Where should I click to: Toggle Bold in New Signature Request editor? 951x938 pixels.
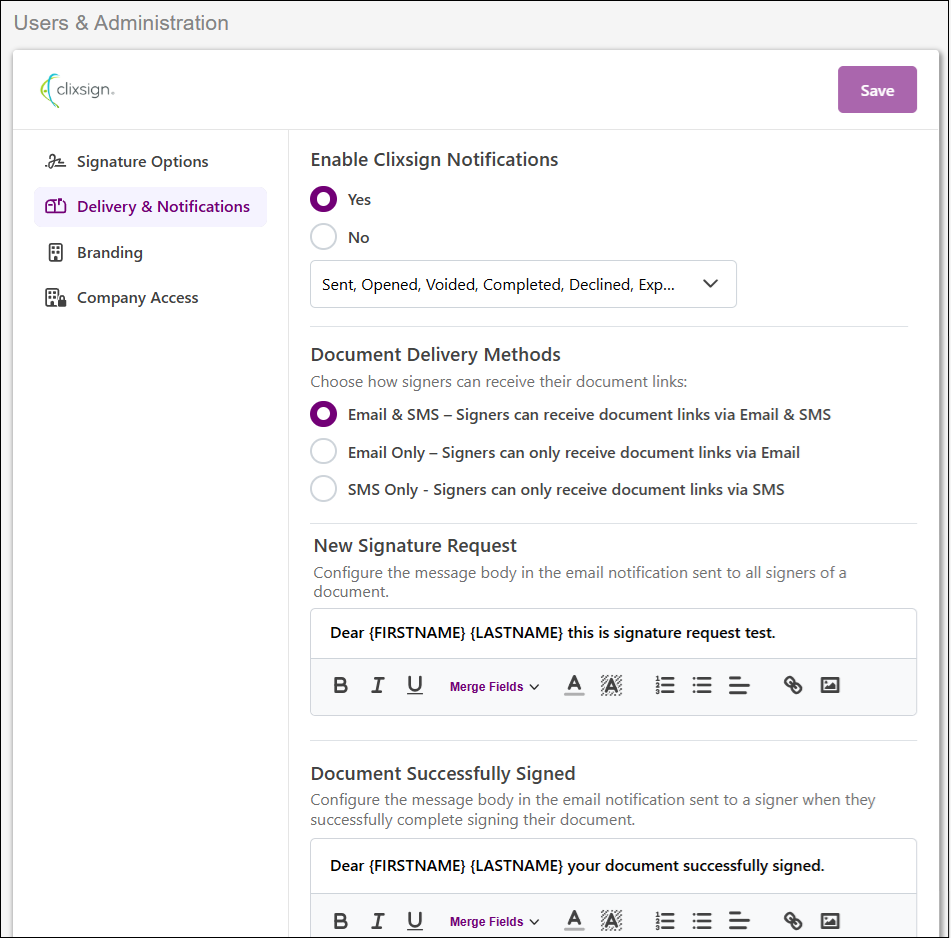[340, 685]
